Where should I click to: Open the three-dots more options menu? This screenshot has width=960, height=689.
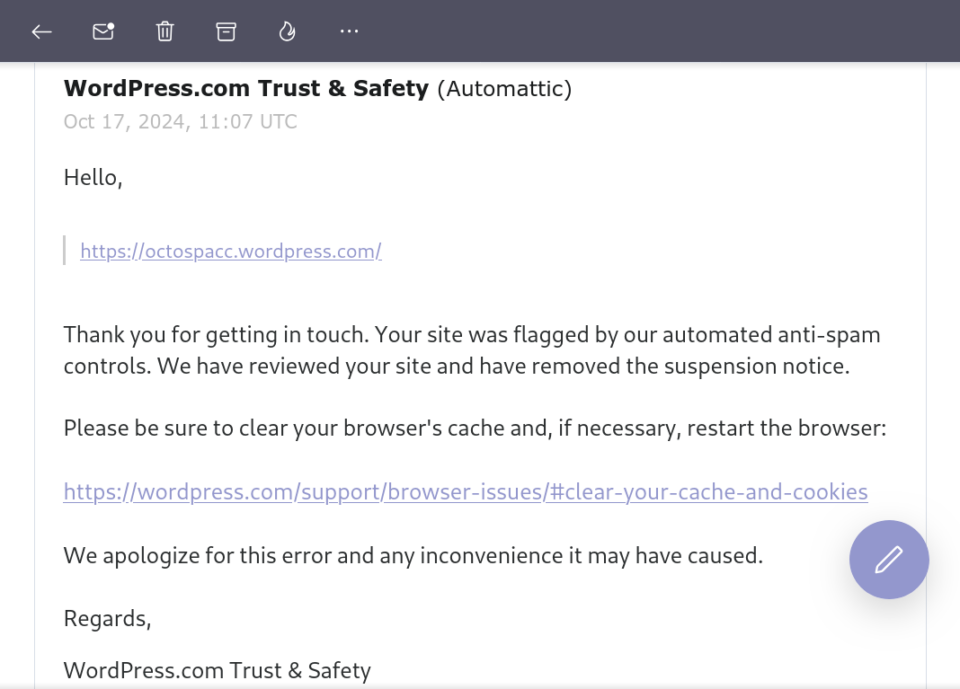point(349,31)
